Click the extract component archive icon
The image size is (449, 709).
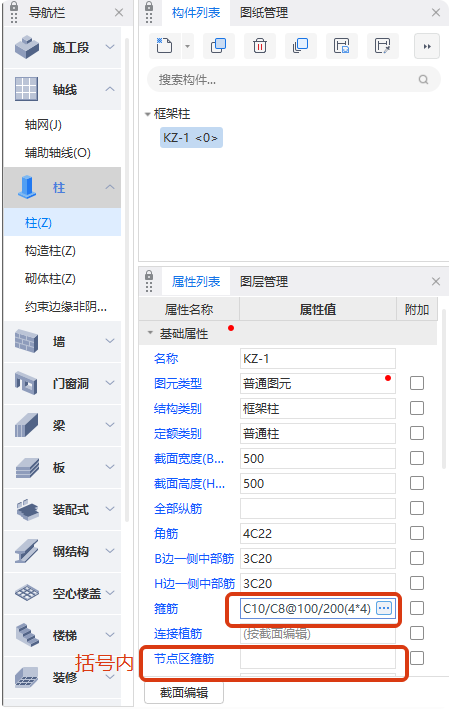click(383, 46)
